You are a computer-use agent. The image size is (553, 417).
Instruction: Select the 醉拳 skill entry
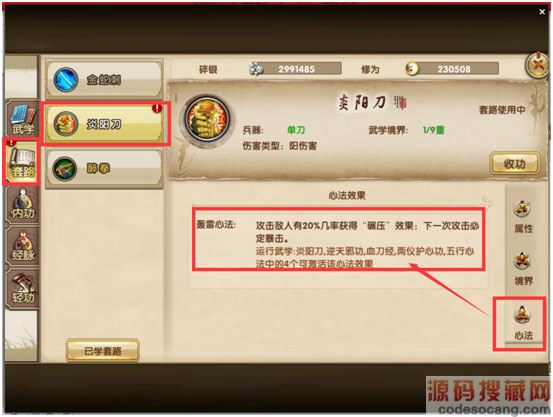104,169
